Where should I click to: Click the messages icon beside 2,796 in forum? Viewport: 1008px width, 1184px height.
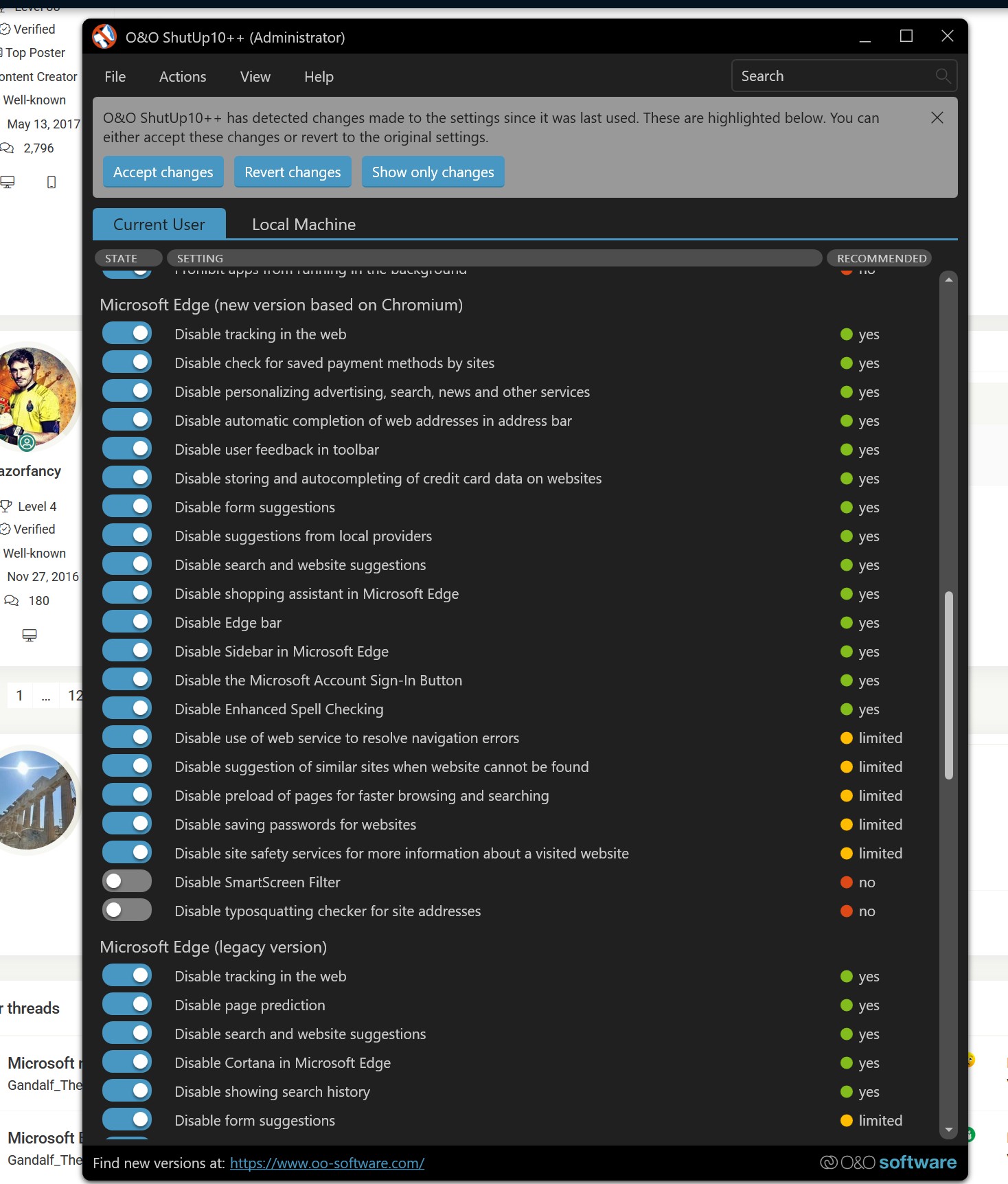[7, 148]
